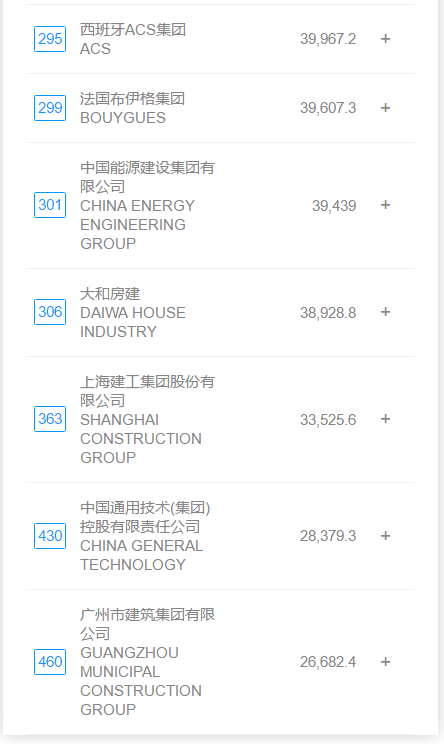Expand the BOUYGUES row plus icon
Screen dimensions: 444x744
tap(386, 108)
